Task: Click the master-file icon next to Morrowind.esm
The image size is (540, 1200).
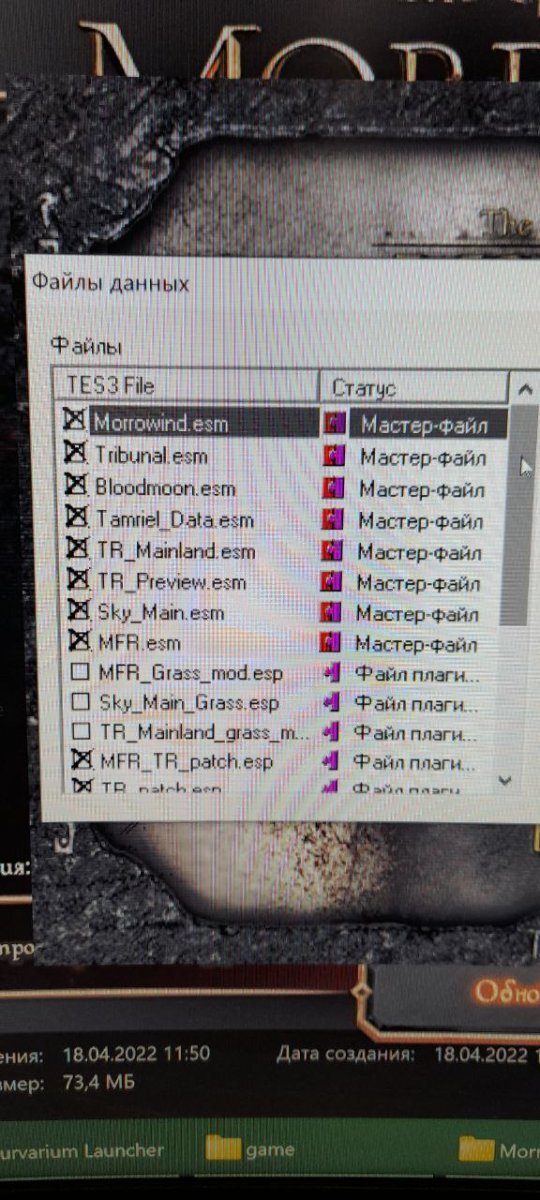Action: (x=335, y=424)
